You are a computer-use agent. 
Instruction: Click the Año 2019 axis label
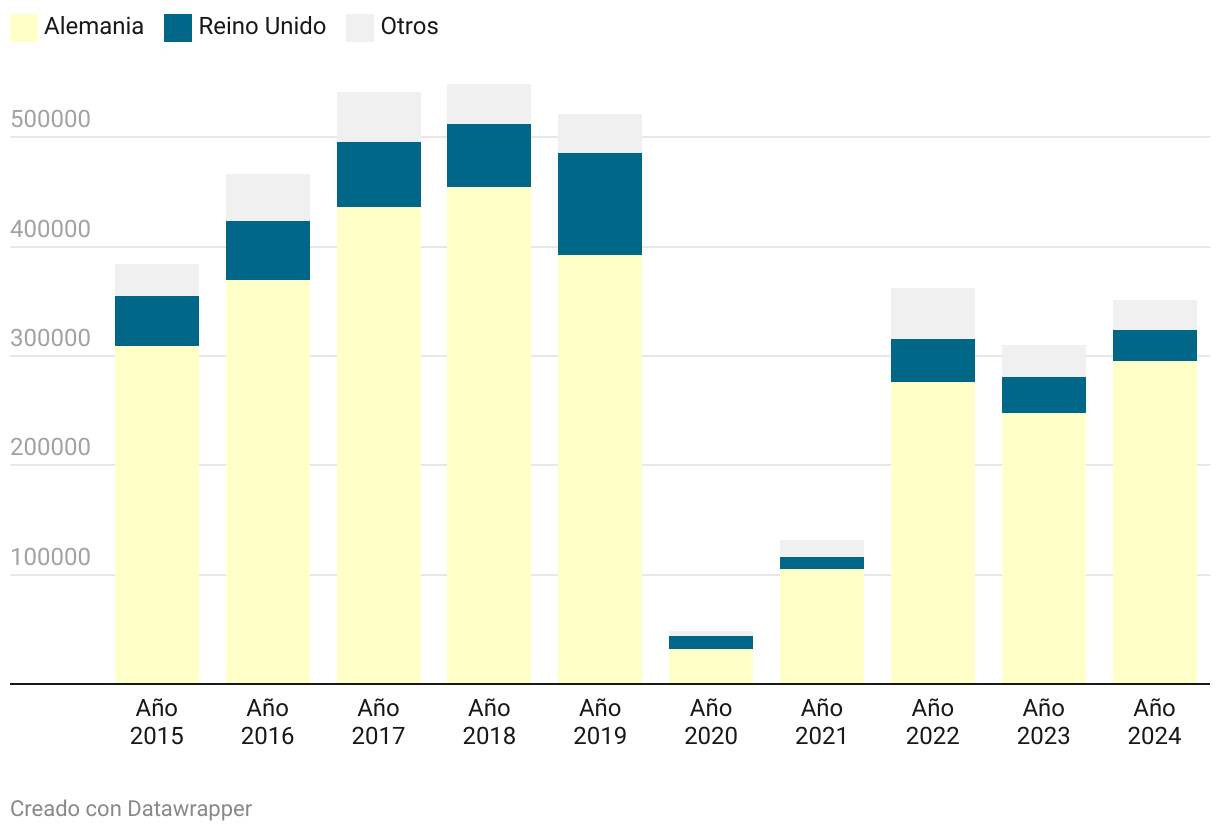(600, 722)
